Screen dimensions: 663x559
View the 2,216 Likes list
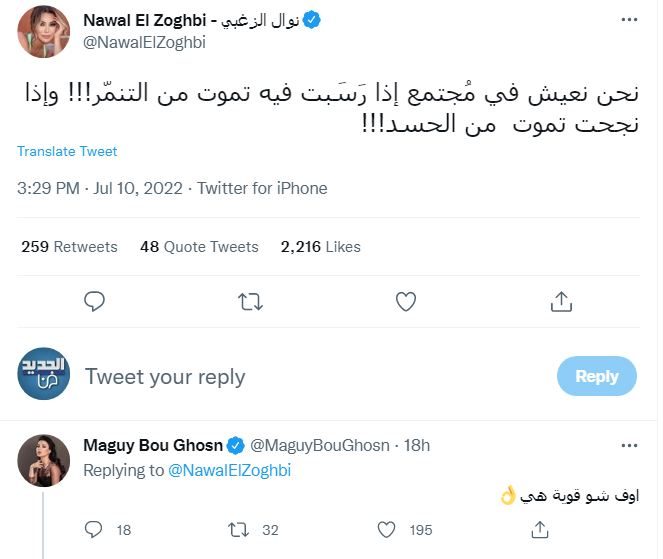[321, 247]
